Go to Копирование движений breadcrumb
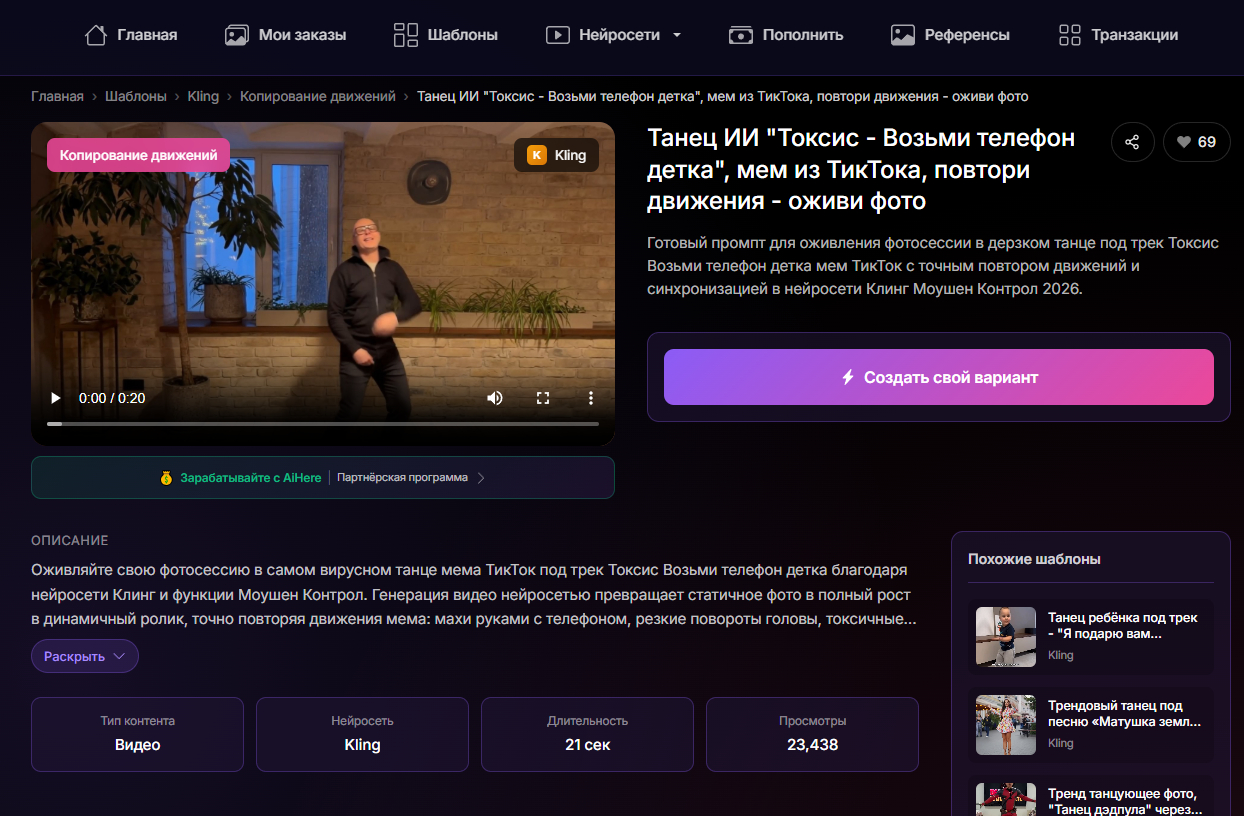The height and width of the screenshot is (816, 1244). 318,96
